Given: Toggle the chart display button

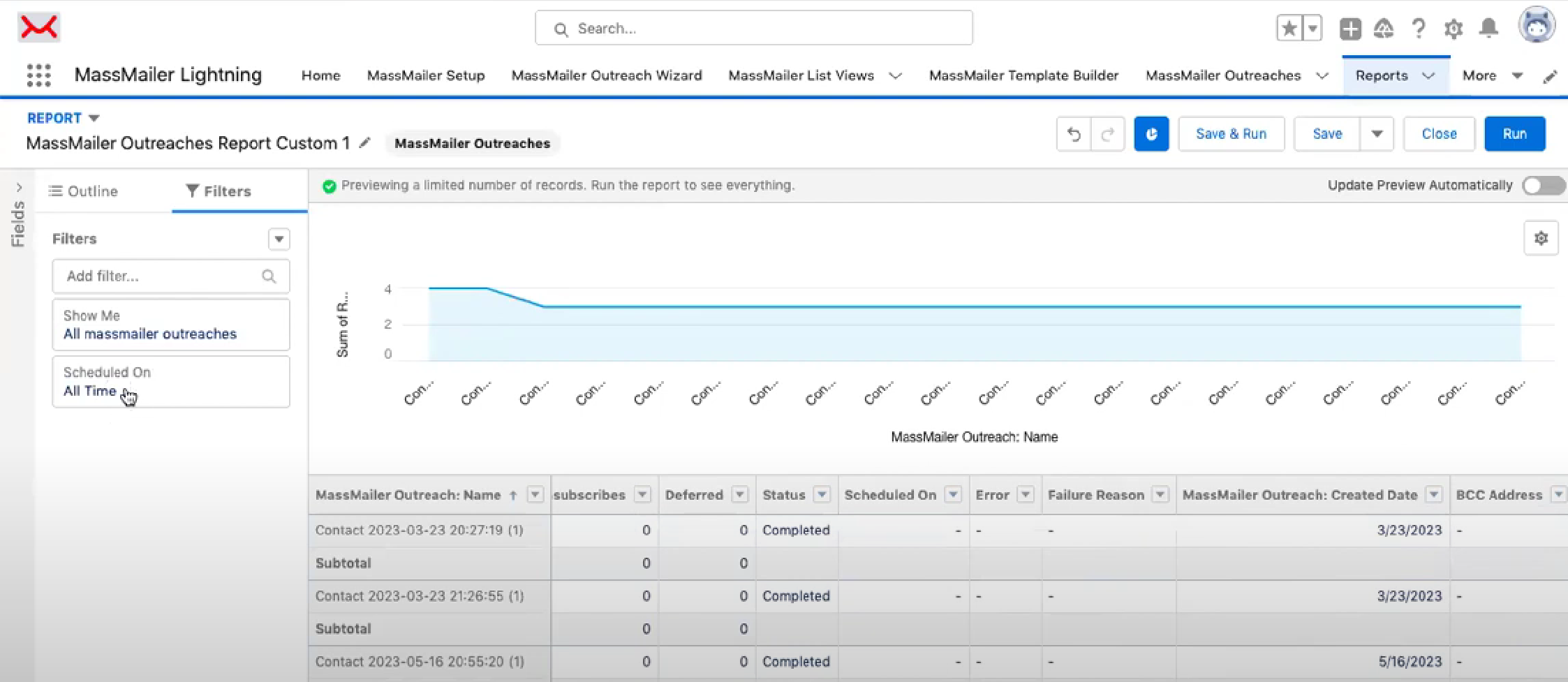Looking at the screenshot, I should click(1151, 134).
